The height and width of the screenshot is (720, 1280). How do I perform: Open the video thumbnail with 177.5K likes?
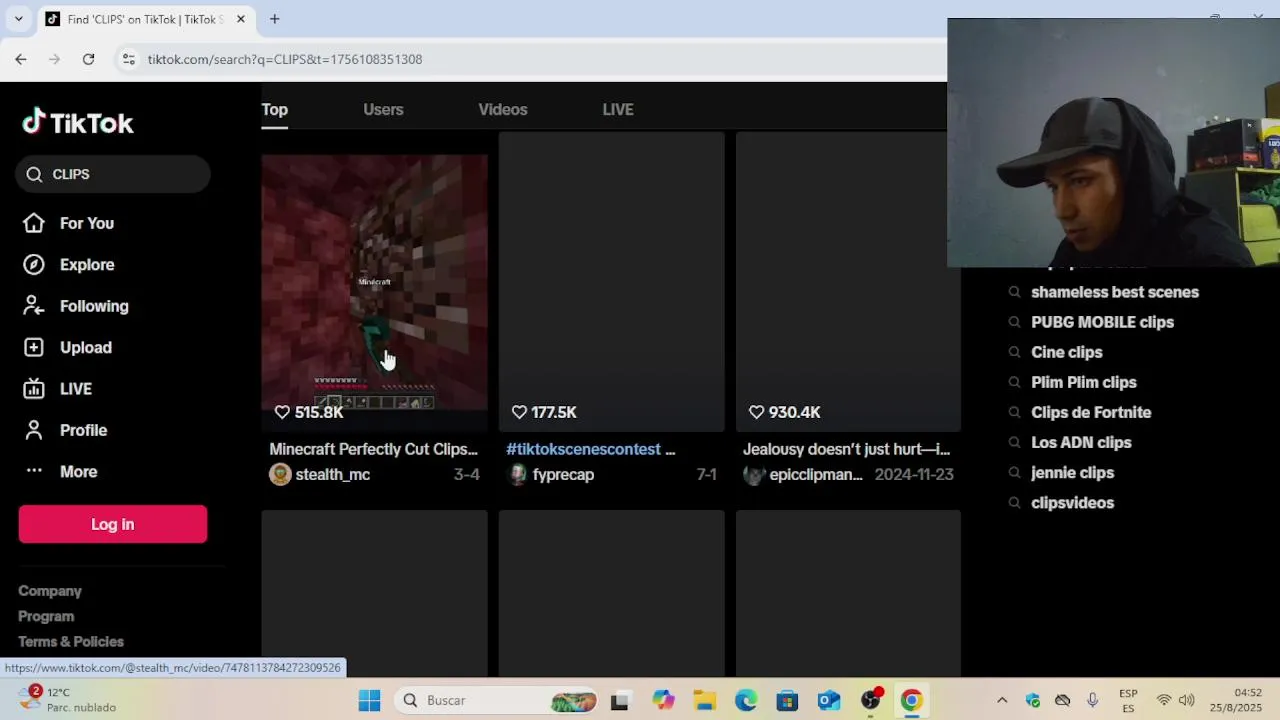pos(612,282)
